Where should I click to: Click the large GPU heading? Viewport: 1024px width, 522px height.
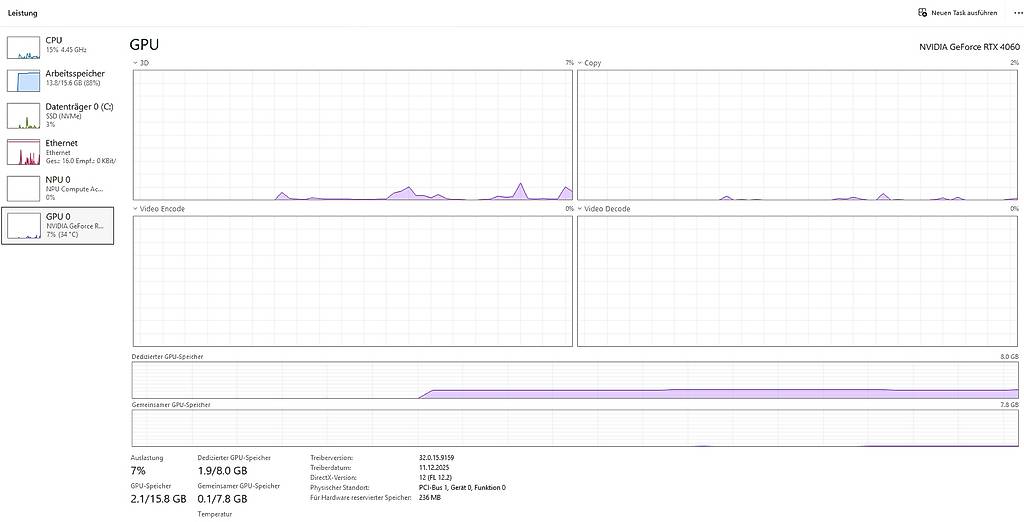144,44
